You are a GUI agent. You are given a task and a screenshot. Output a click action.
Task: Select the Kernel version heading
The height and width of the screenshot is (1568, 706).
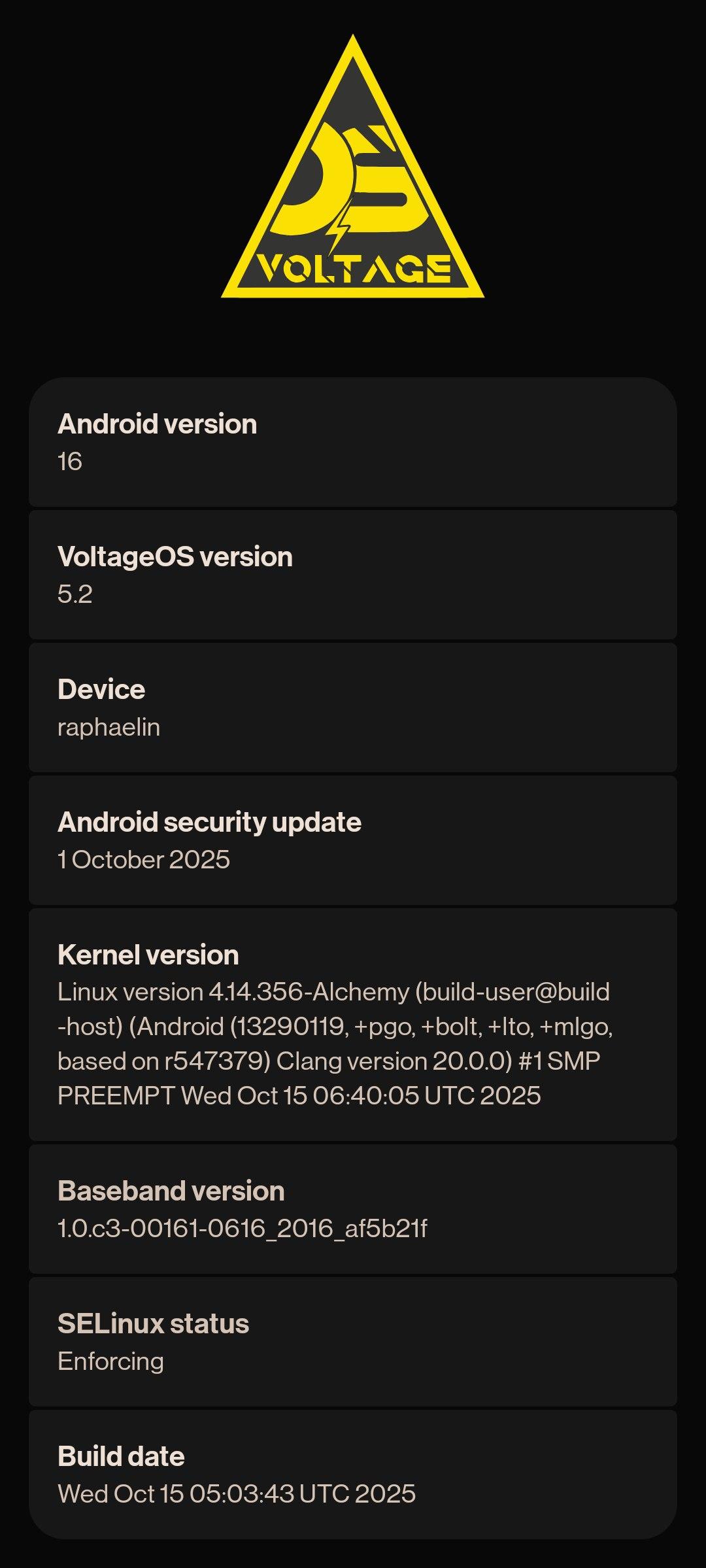148,955
